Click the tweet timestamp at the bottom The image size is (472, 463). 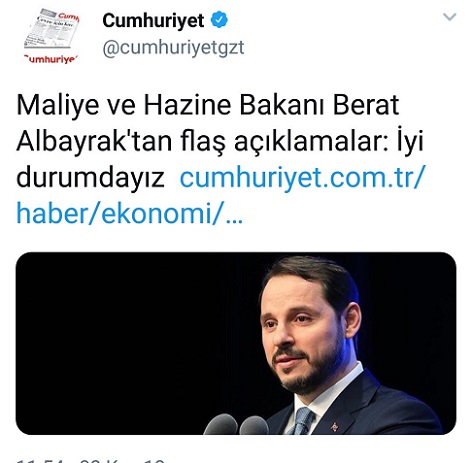coord(90,461)
